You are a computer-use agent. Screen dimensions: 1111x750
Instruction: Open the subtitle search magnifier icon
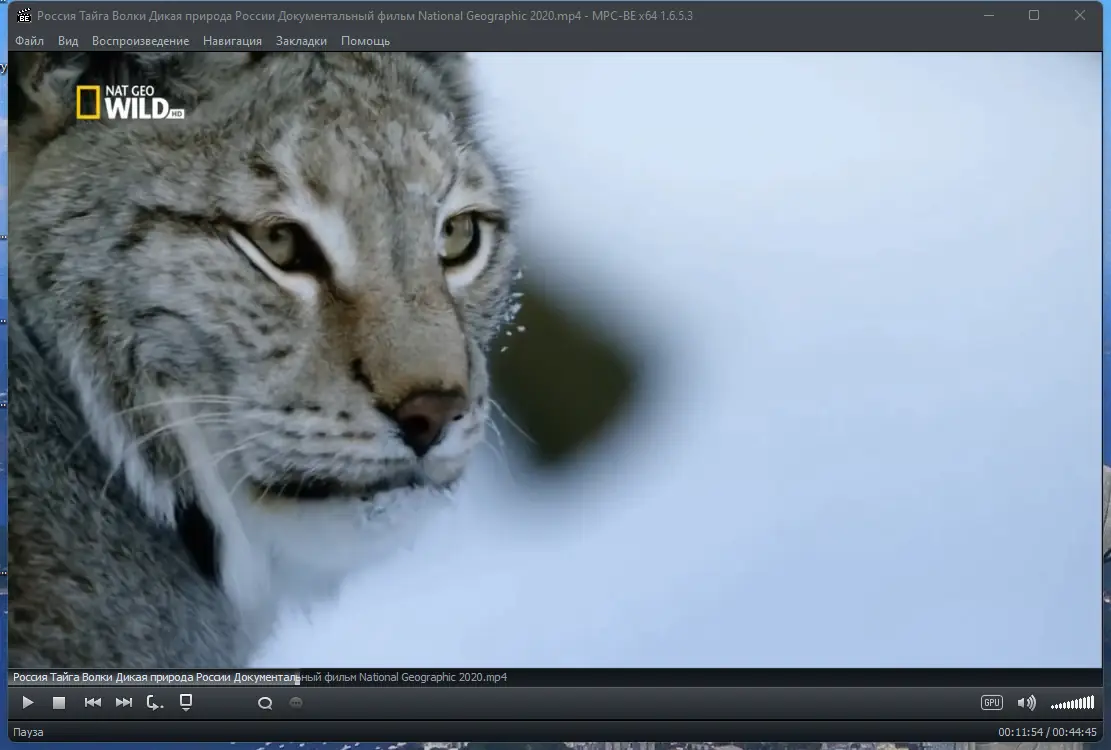264,702
